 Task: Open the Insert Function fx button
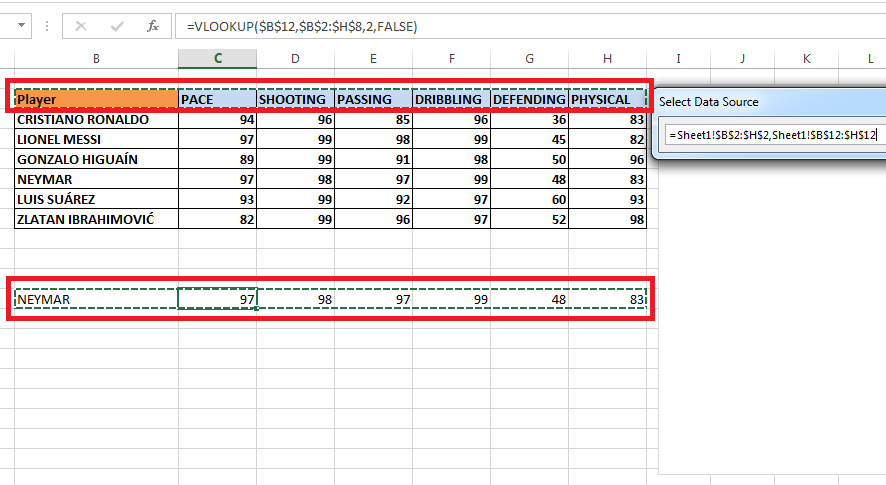[x=153, y=26]
